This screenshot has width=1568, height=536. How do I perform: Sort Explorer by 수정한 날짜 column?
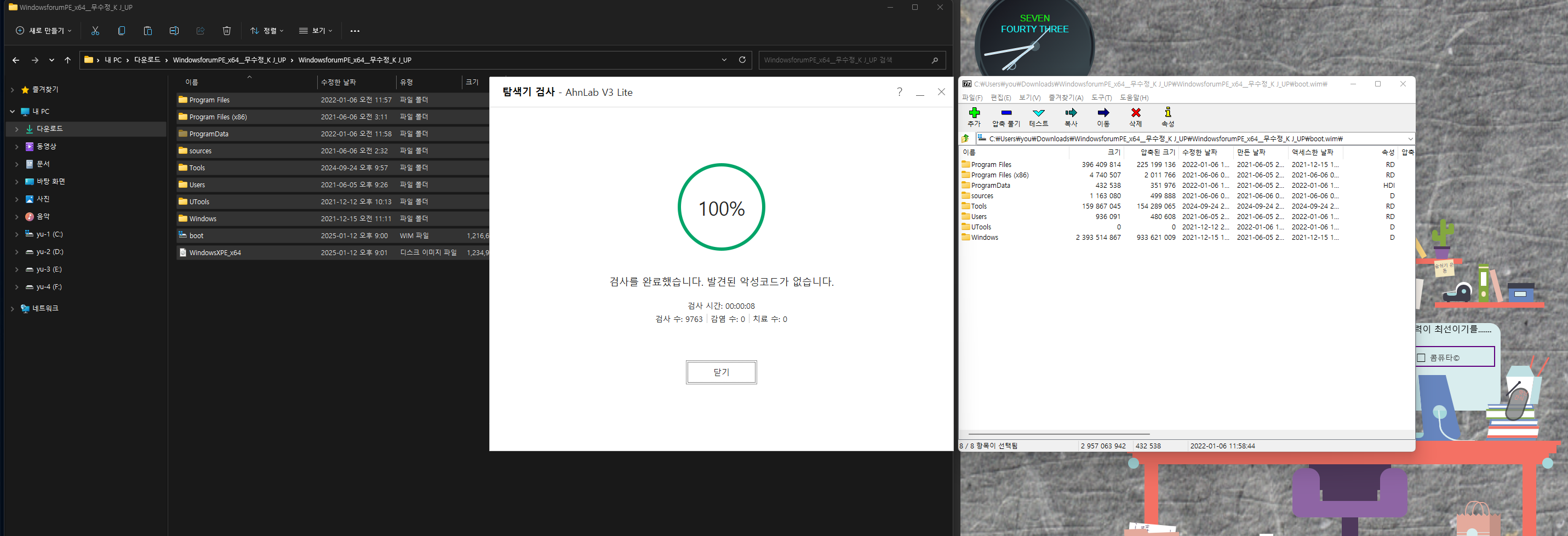click(357, 82)
